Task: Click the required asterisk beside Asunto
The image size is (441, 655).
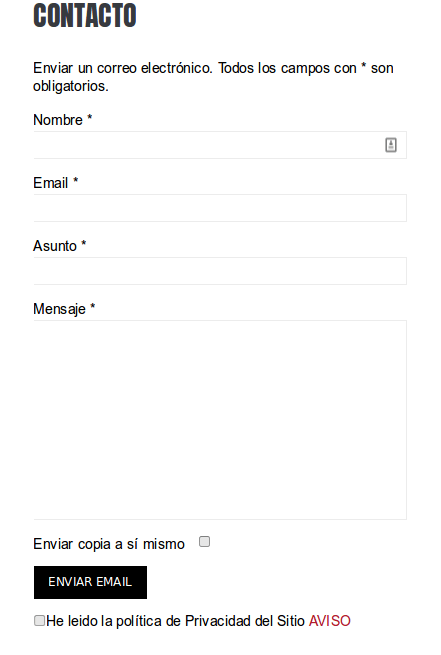Action: pos(84,244)
